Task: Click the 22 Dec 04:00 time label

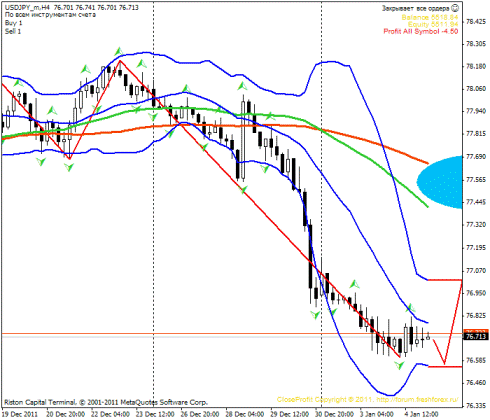Action: point(110,414)
